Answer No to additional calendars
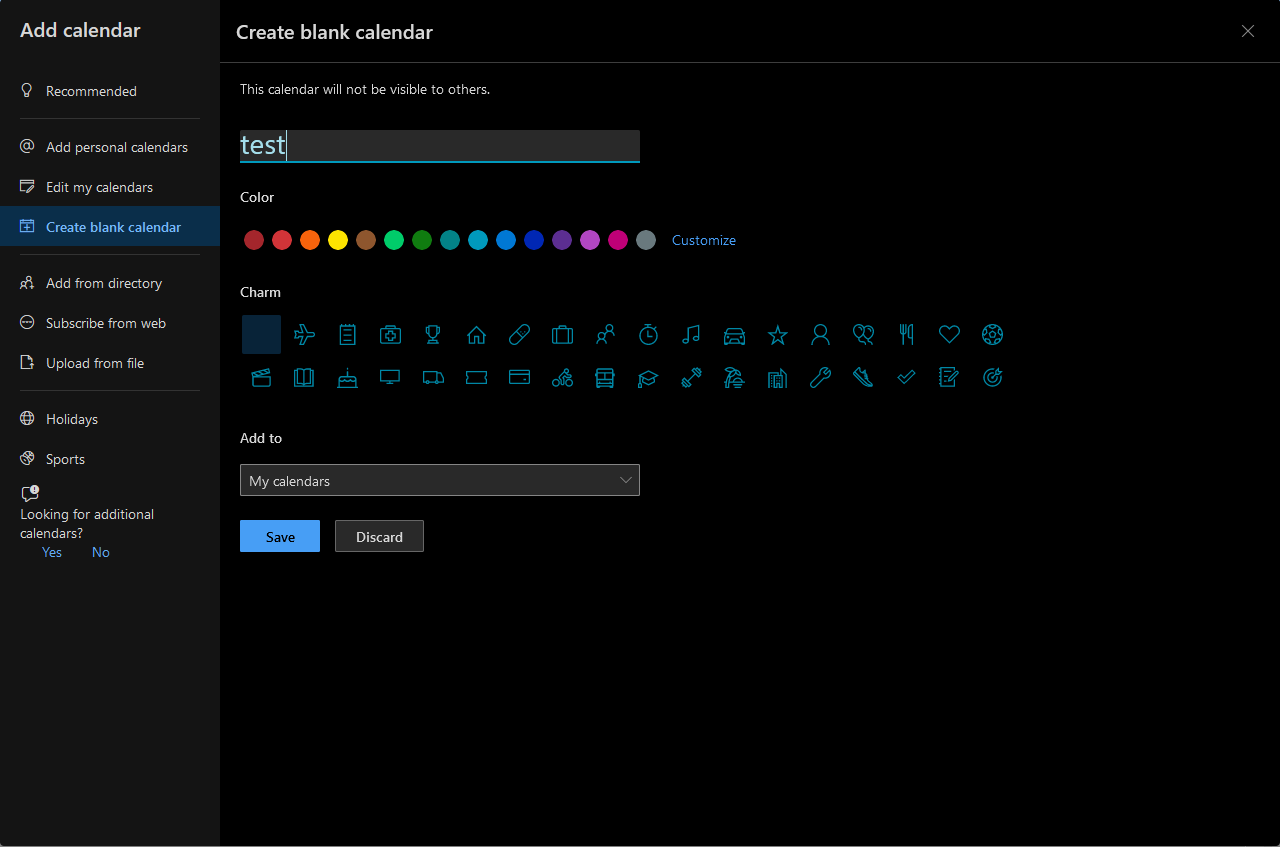Screen dimensions: 1280x847 point(101,552)
